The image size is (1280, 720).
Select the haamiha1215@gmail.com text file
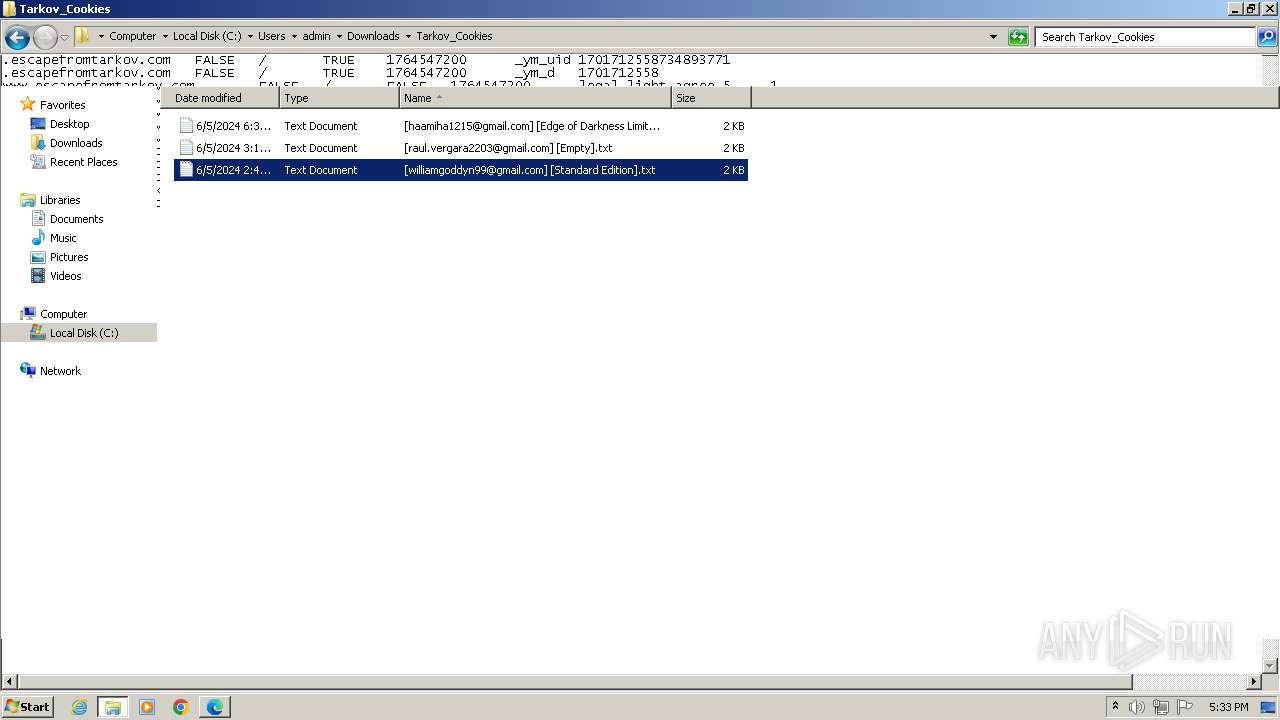point(461,126)
